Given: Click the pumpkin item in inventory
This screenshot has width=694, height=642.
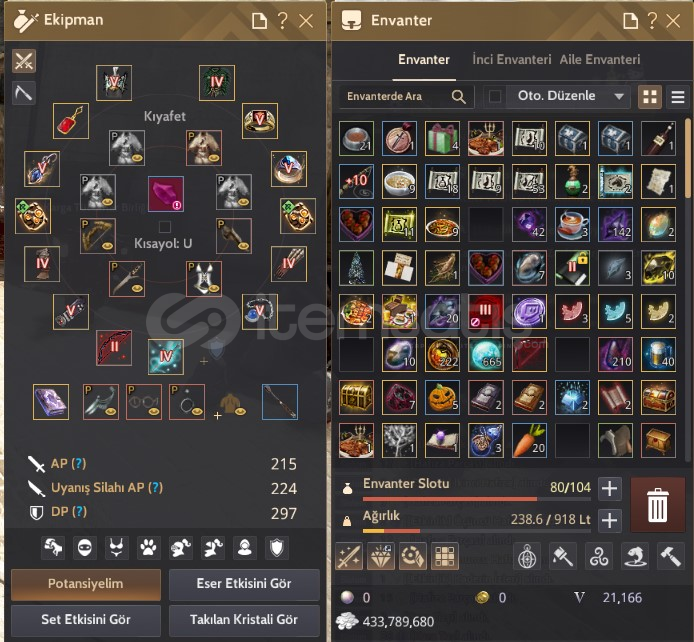Looking at the screenshot, I should pyautogui.click(x=442, y=397).
